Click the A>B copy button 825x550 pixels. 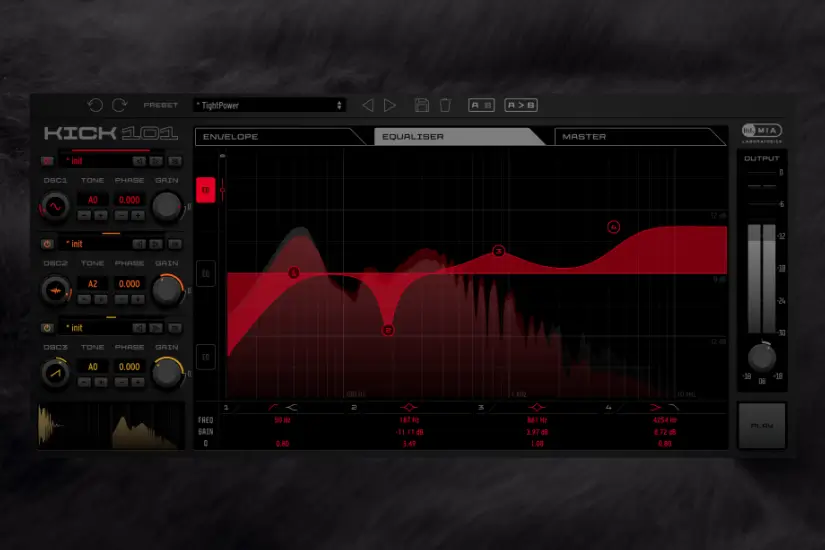click(520, 105)
